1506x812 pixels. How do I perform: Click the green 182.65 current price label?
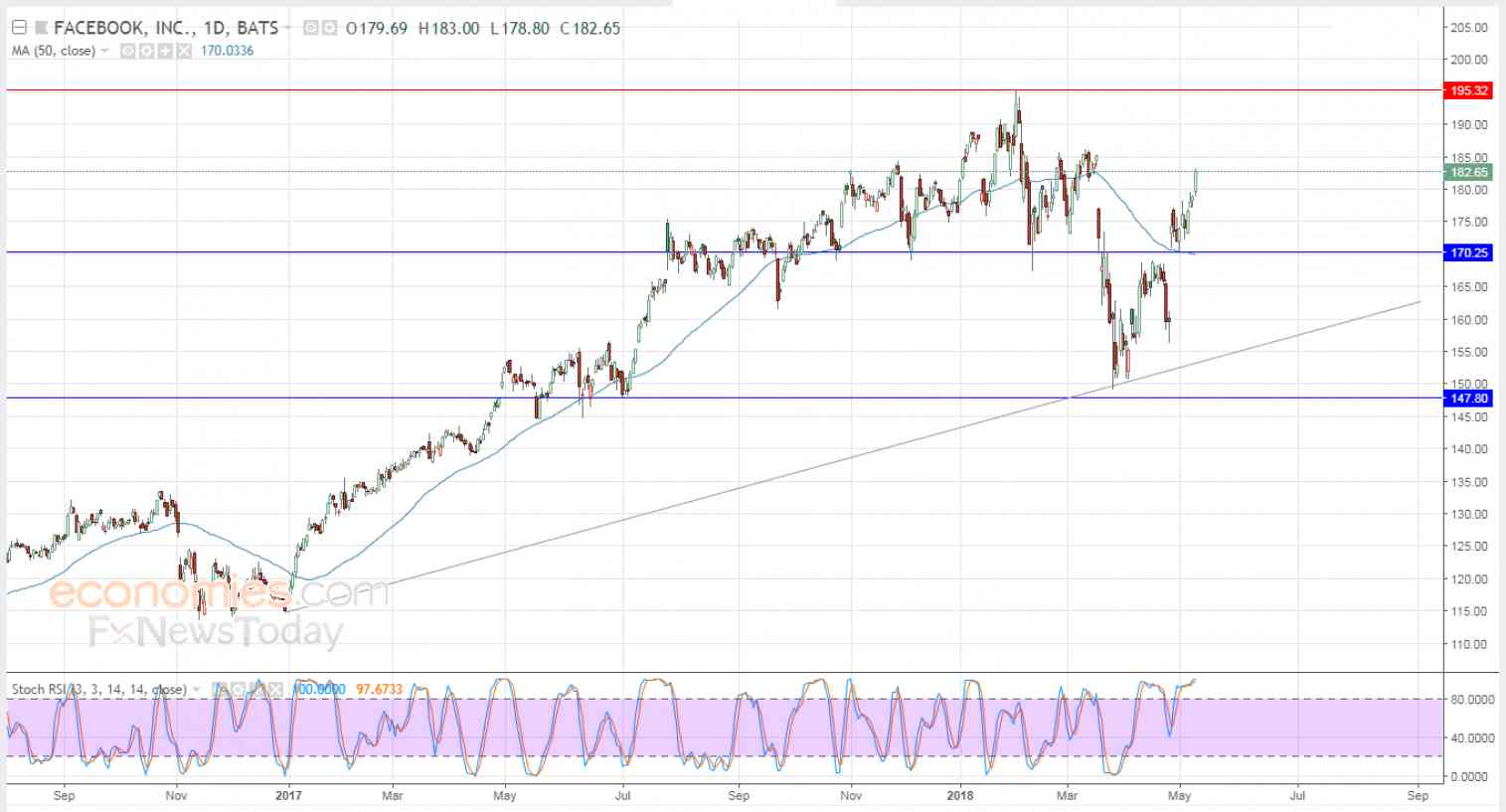tap(1468, 172)
